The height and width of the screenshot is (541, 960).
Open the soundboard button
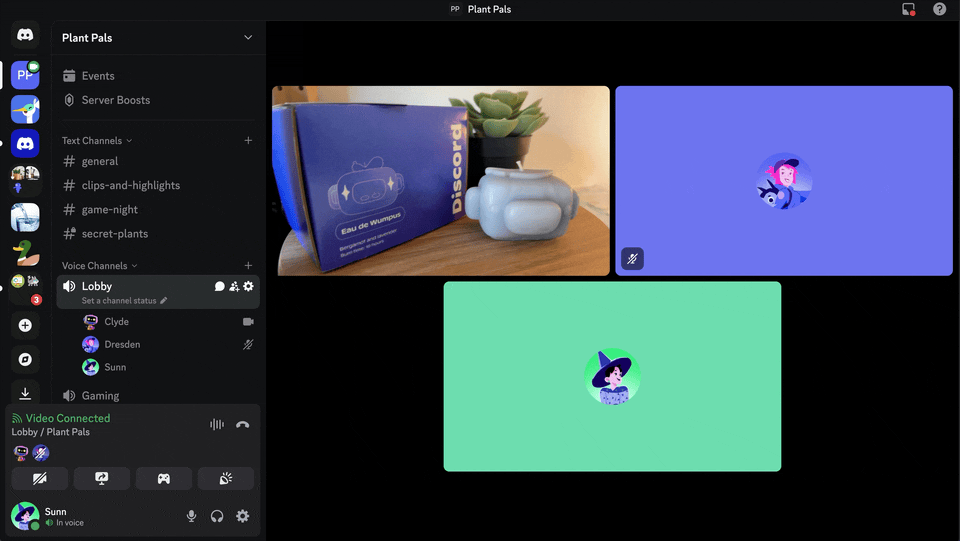(x=225, y=479)
